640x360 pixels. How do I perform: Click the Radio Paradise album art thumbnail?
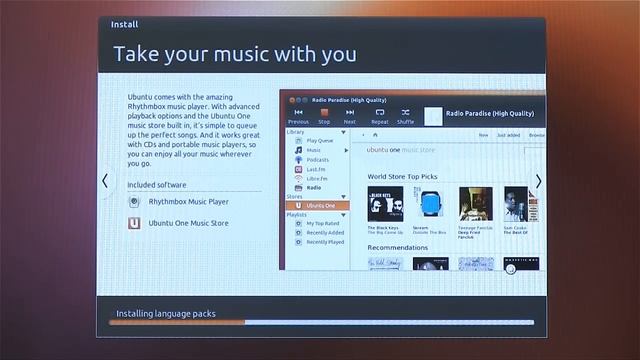tap(433, 116)
